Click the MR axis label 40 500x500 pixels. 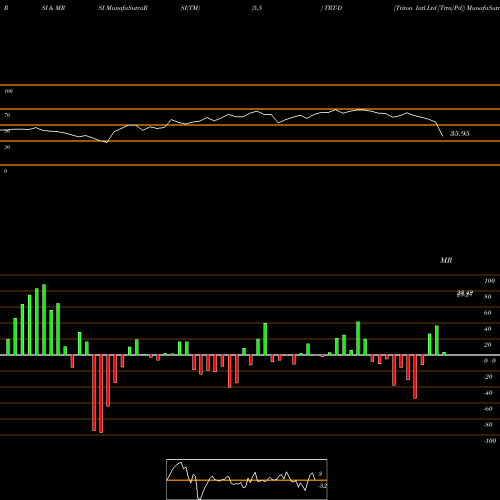488,329
